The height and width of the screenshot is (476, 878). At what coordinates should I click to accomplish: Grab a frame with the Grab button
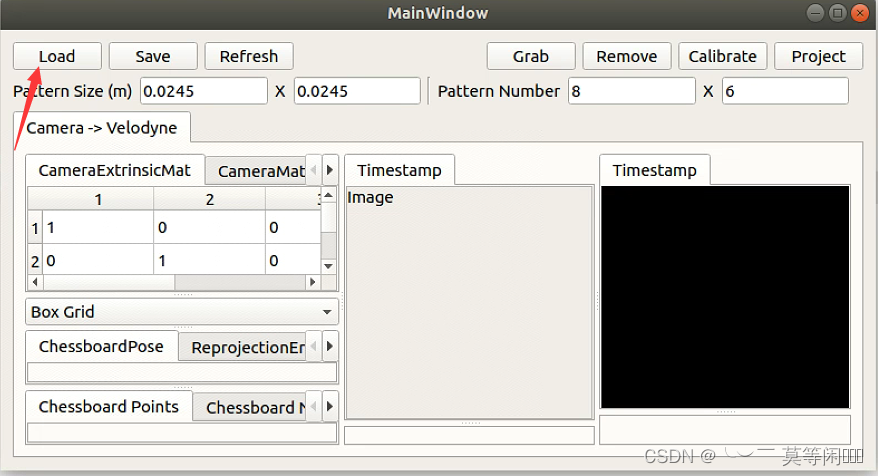coord(531,56)
